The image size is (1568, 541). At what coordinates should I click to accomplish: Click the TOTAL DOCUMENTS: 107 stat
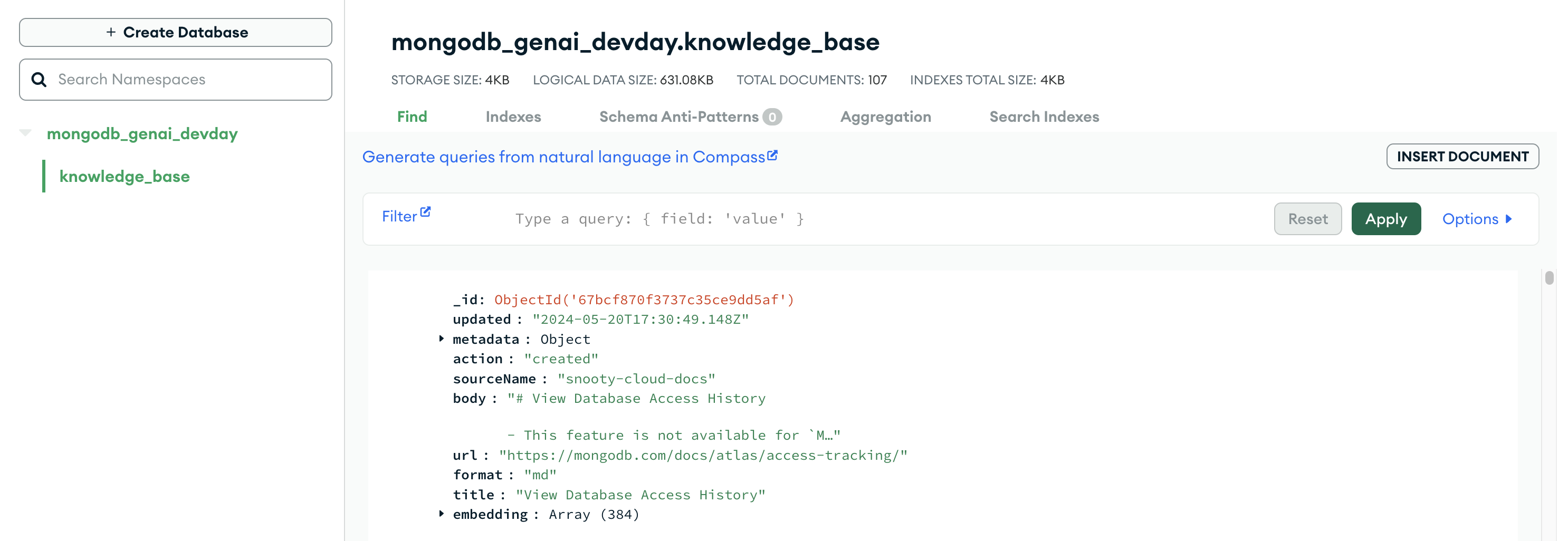pos(811,80)
